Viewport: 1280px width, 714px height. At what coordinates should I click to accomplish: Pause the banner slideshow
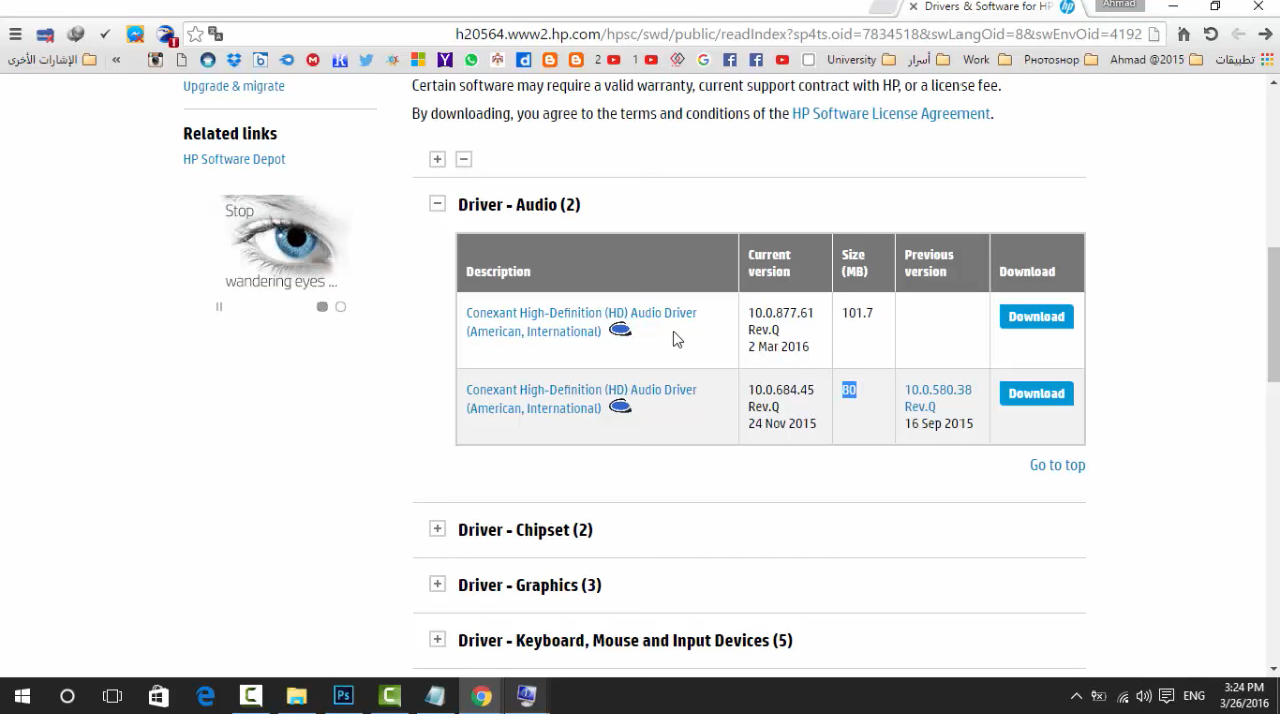219,307
